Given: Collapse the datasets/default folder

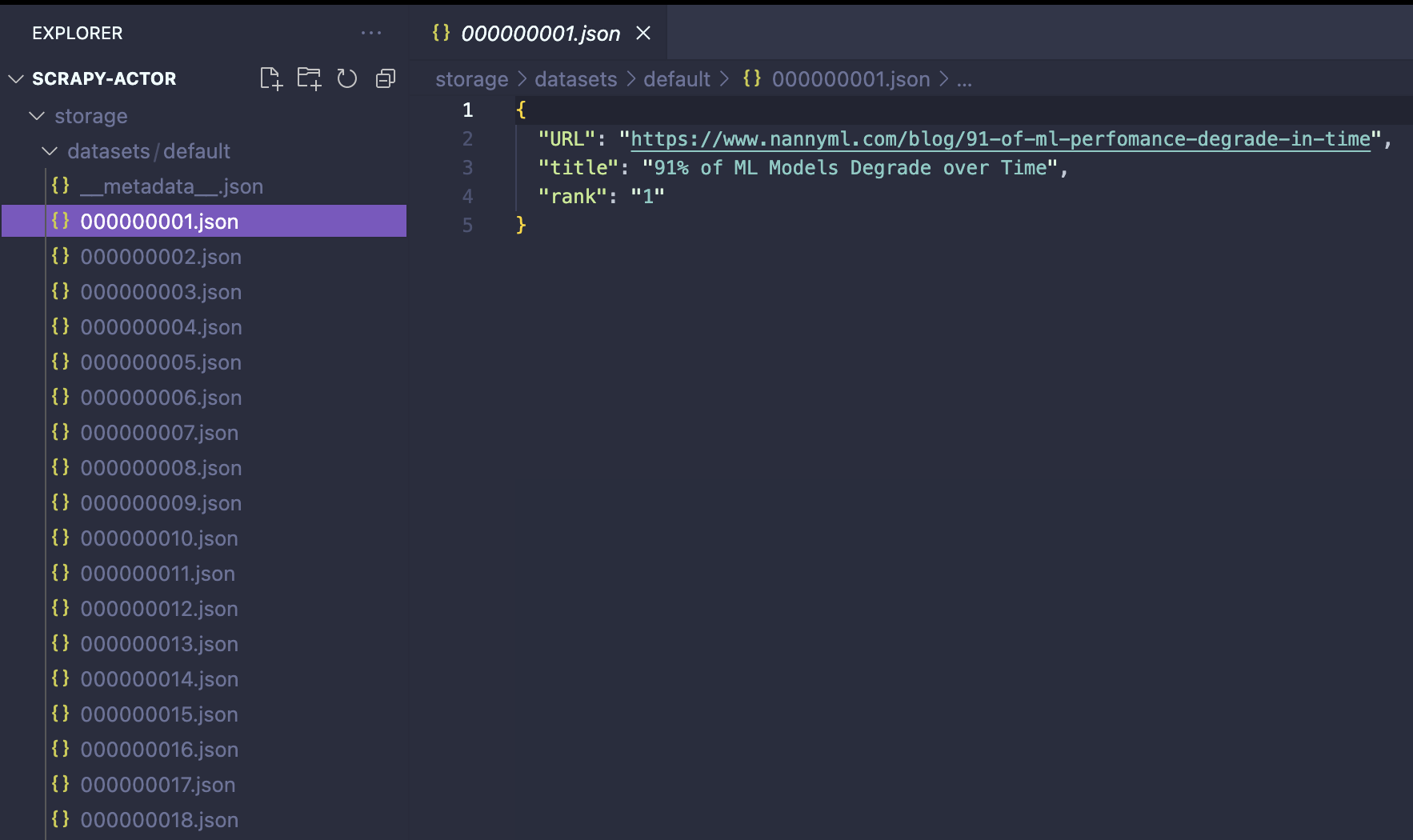Looking at the screenshot, I should (x=50, y=151).
